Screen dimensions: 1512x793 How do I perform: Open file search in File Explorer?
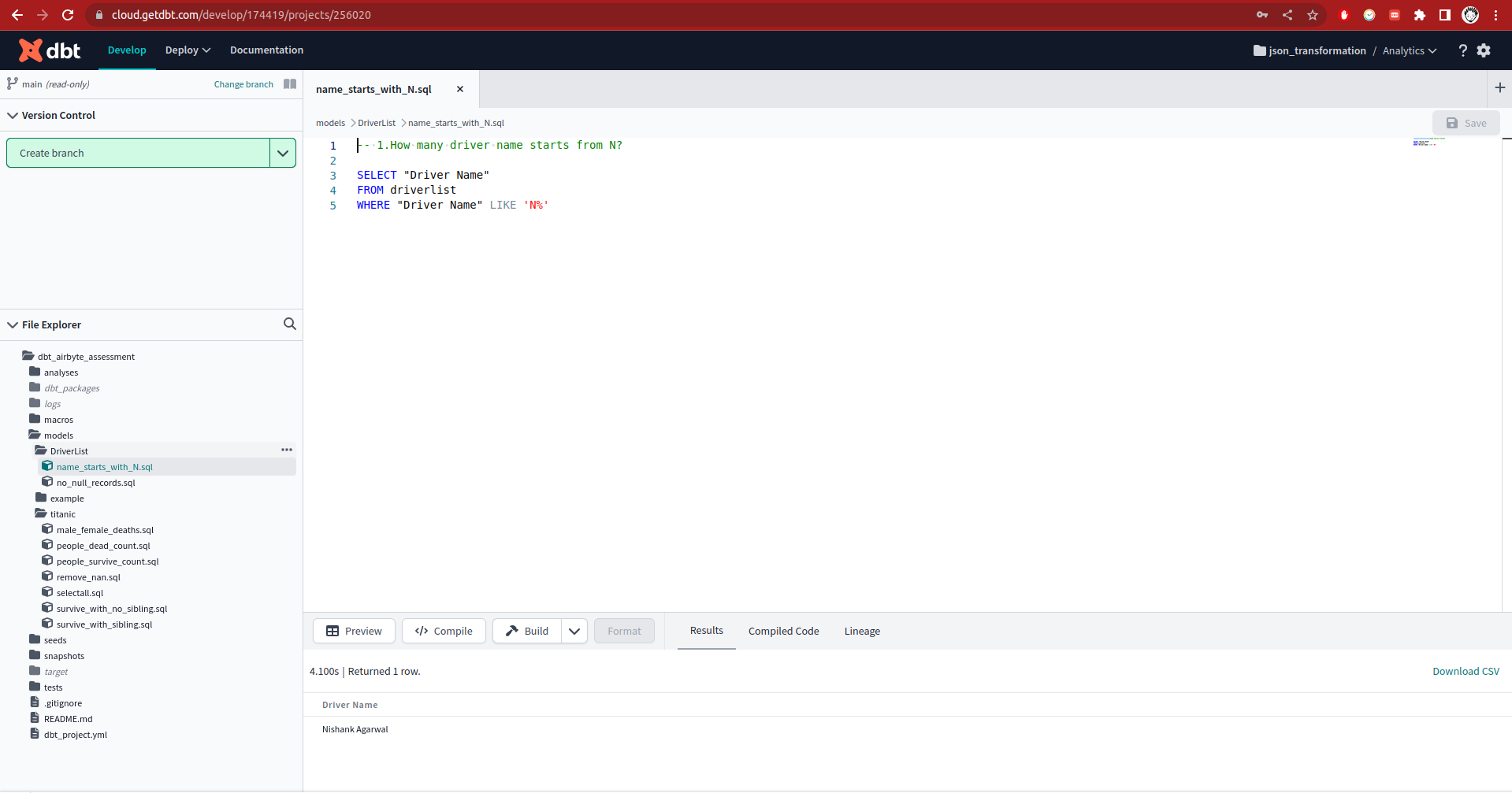(289, 324)
